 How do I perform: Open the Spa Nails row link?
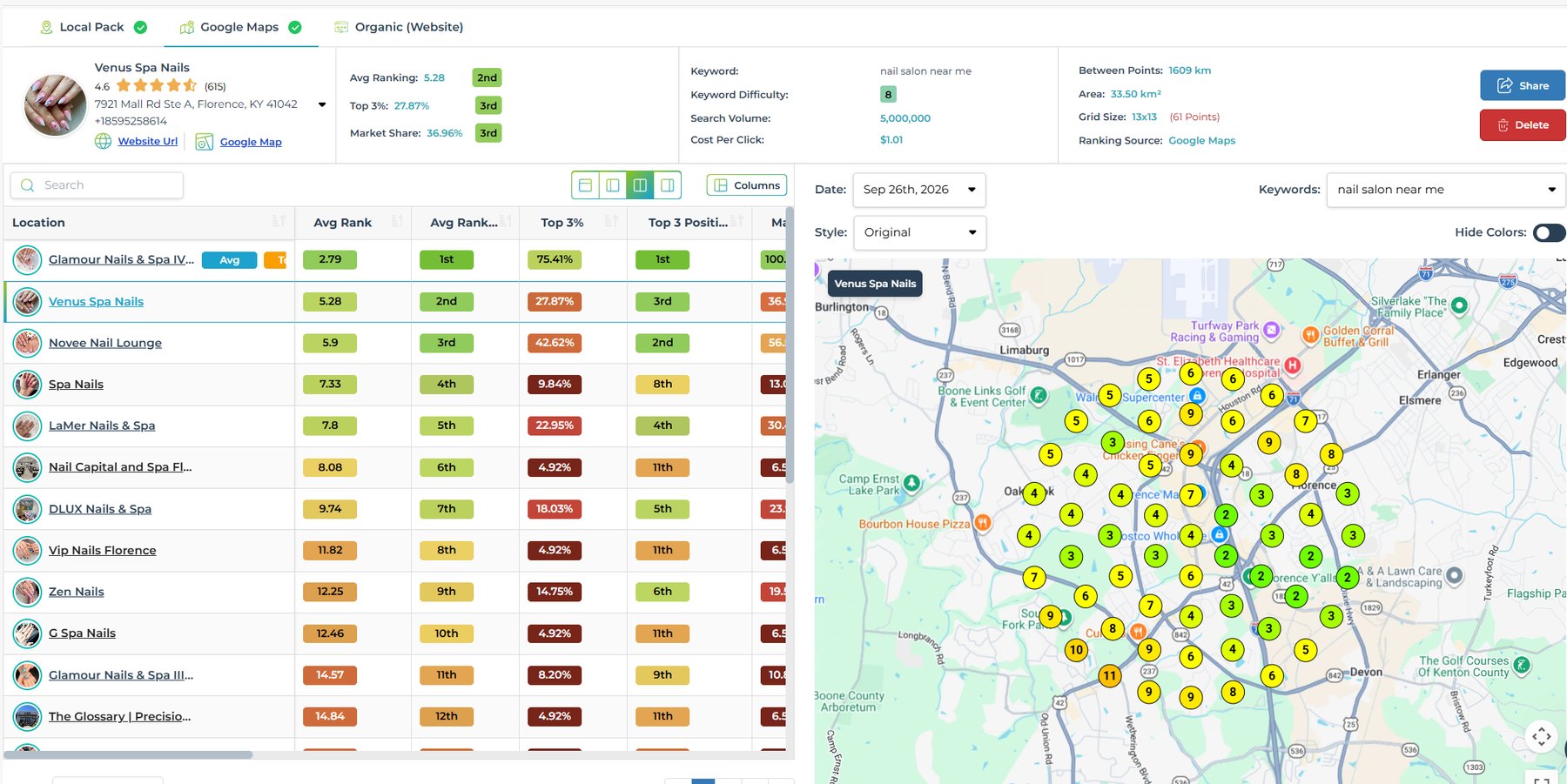click(76, 384)
